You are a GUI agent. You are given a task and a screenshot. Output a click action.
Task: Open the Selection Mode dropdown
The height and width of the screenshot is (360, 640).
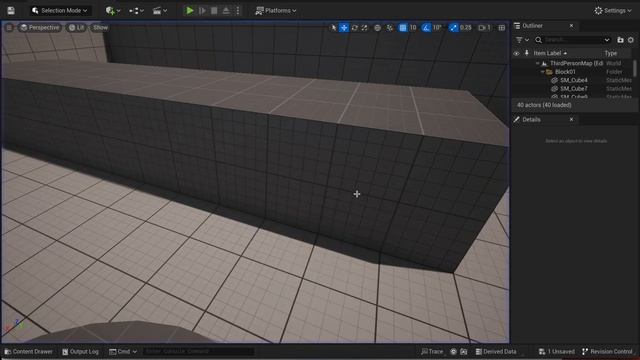(60, 11)
